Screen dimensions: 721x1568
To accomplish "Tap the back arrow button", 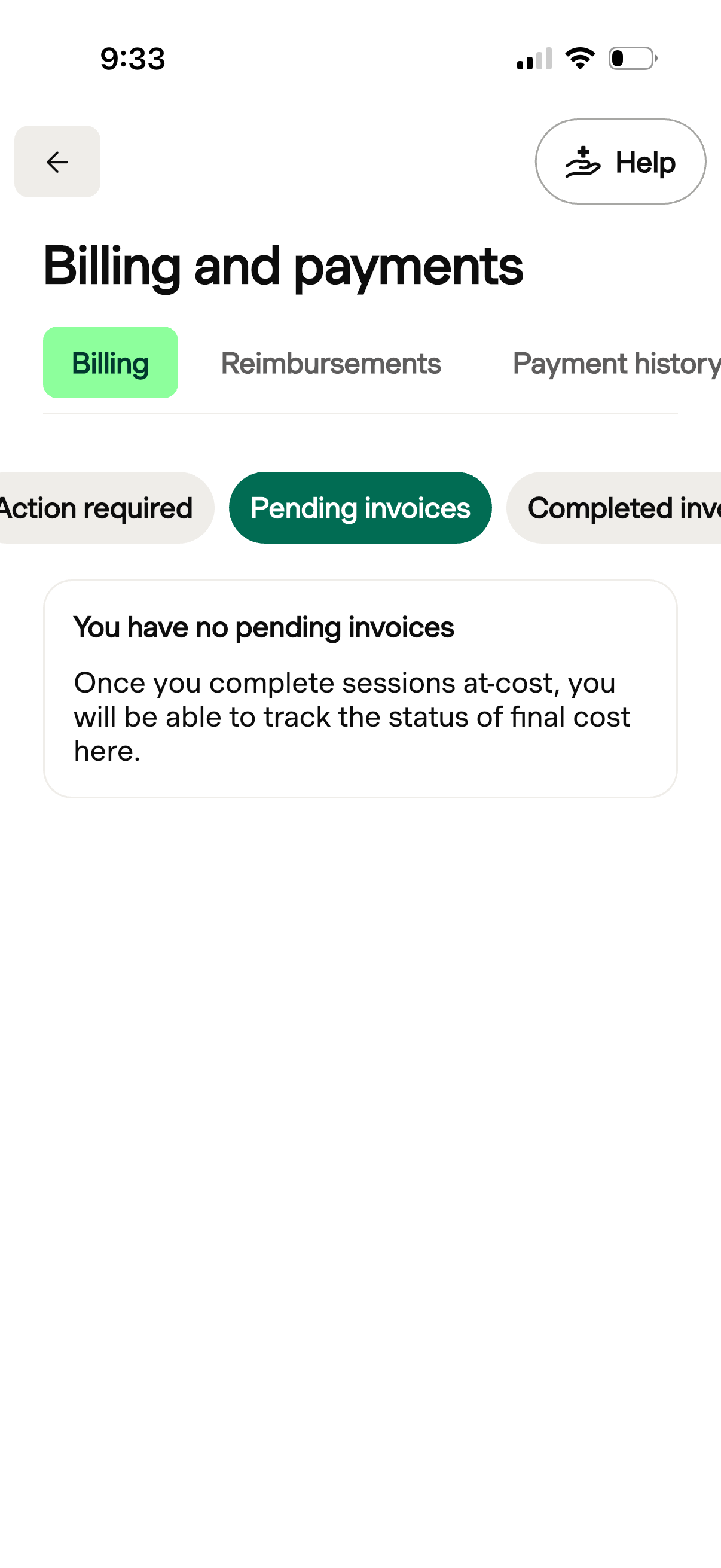I will [x=57, y=162].
